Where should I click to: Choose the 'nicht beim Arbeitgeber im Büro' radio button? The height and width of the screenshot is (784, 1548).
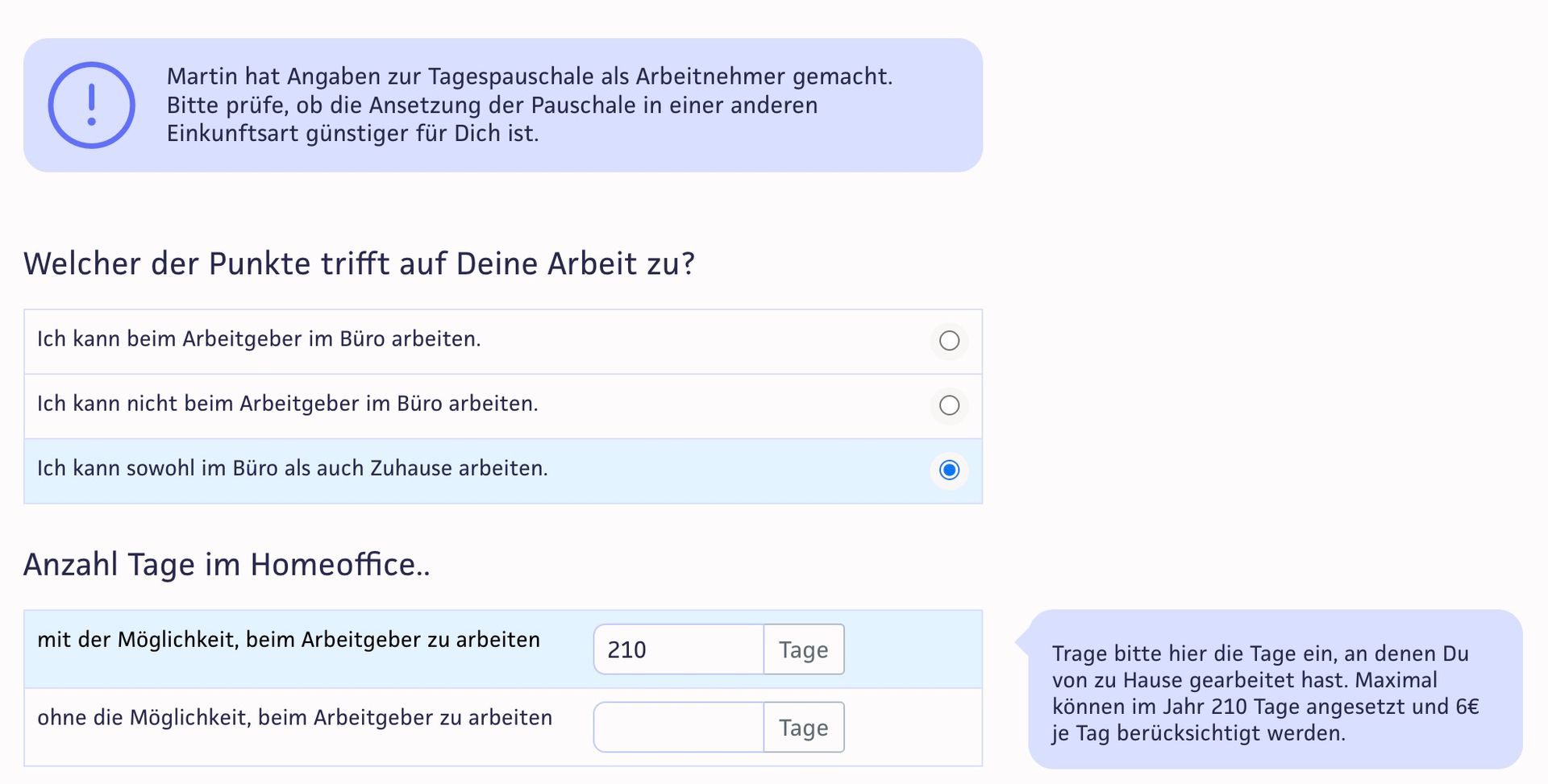[949, 405]
